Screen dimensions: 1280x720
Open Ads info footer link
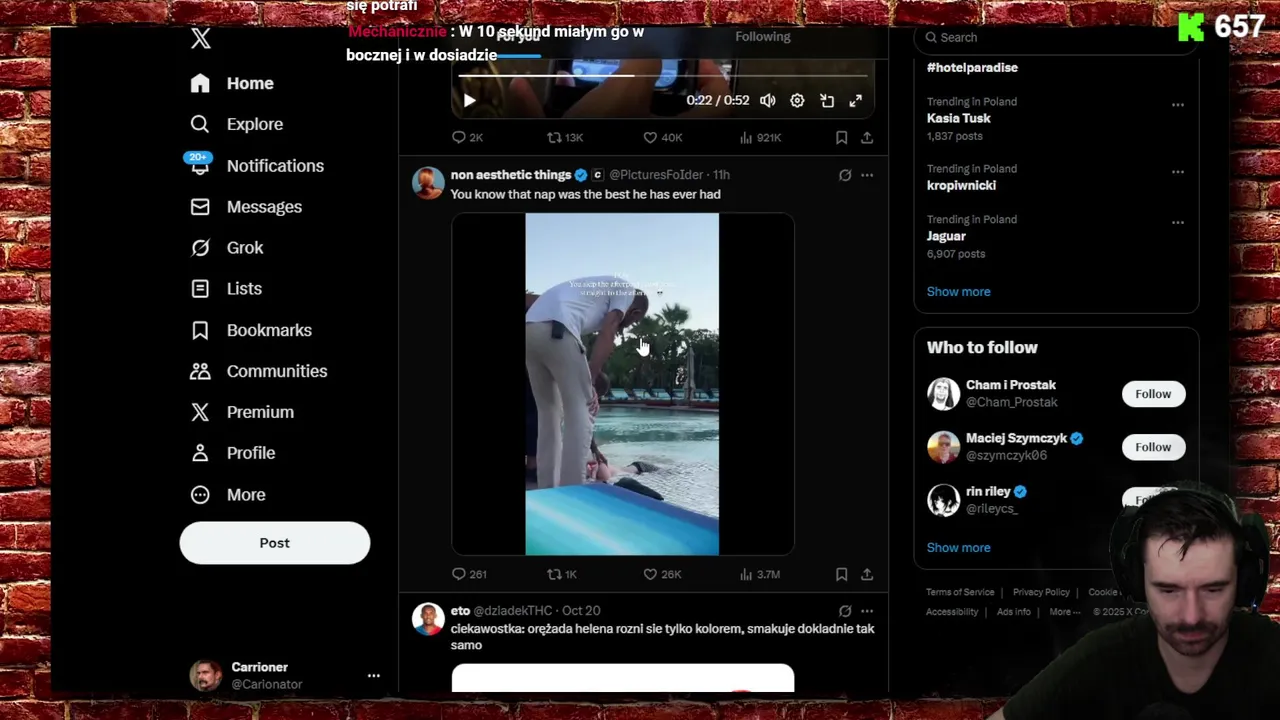pyautogui.click(x=1013, y=612)
